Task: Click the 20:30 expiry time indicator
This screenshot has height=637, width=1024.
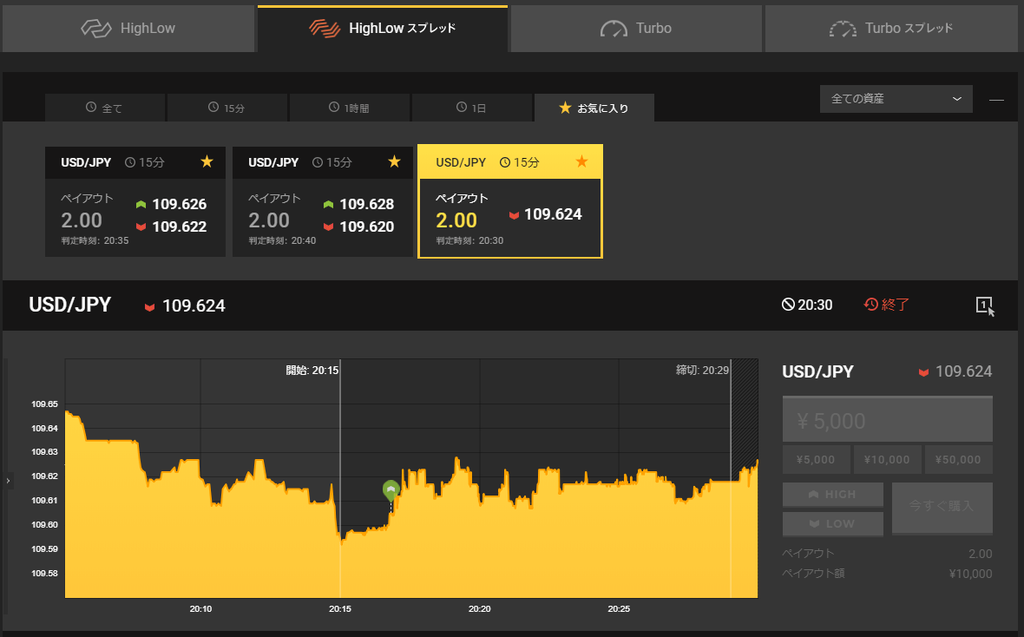Action: pyautogui.click(x=807, y=304)
